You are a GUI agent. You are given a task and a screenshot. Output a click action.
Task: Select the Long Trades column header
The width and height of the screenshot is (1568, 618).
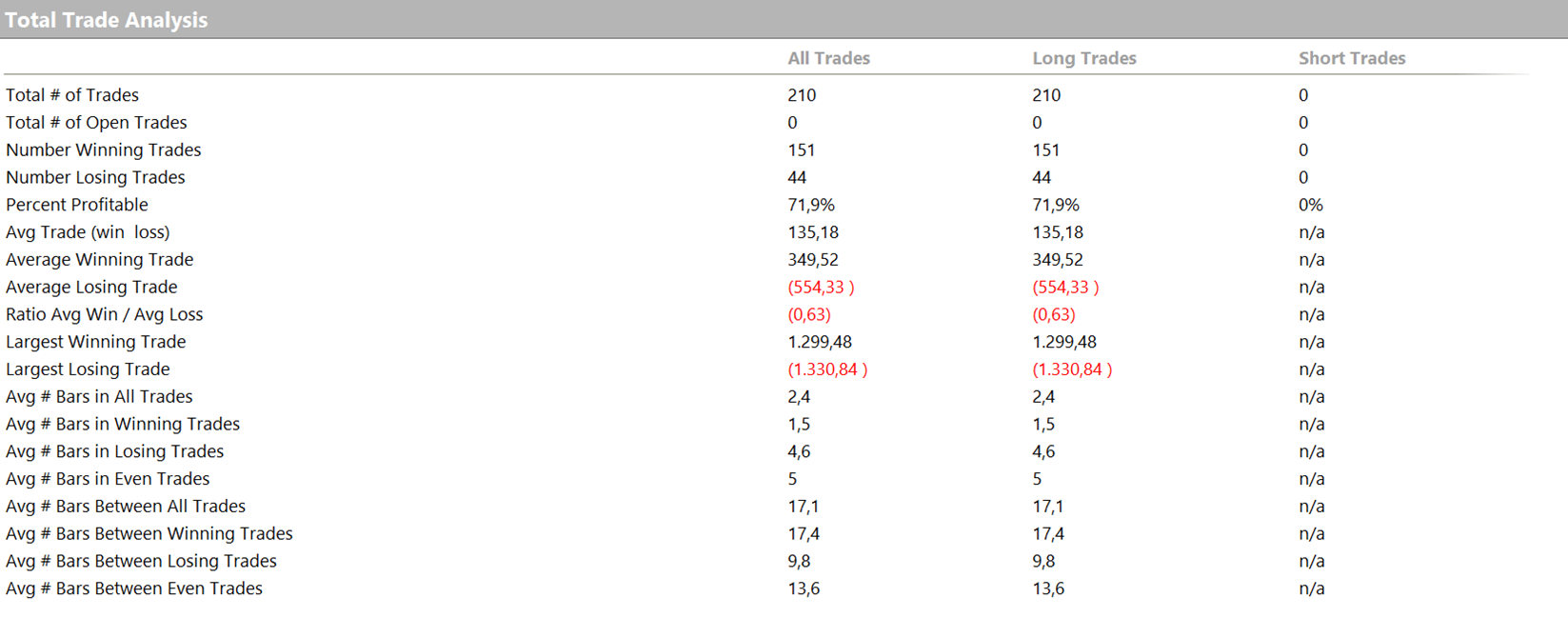1083,58
